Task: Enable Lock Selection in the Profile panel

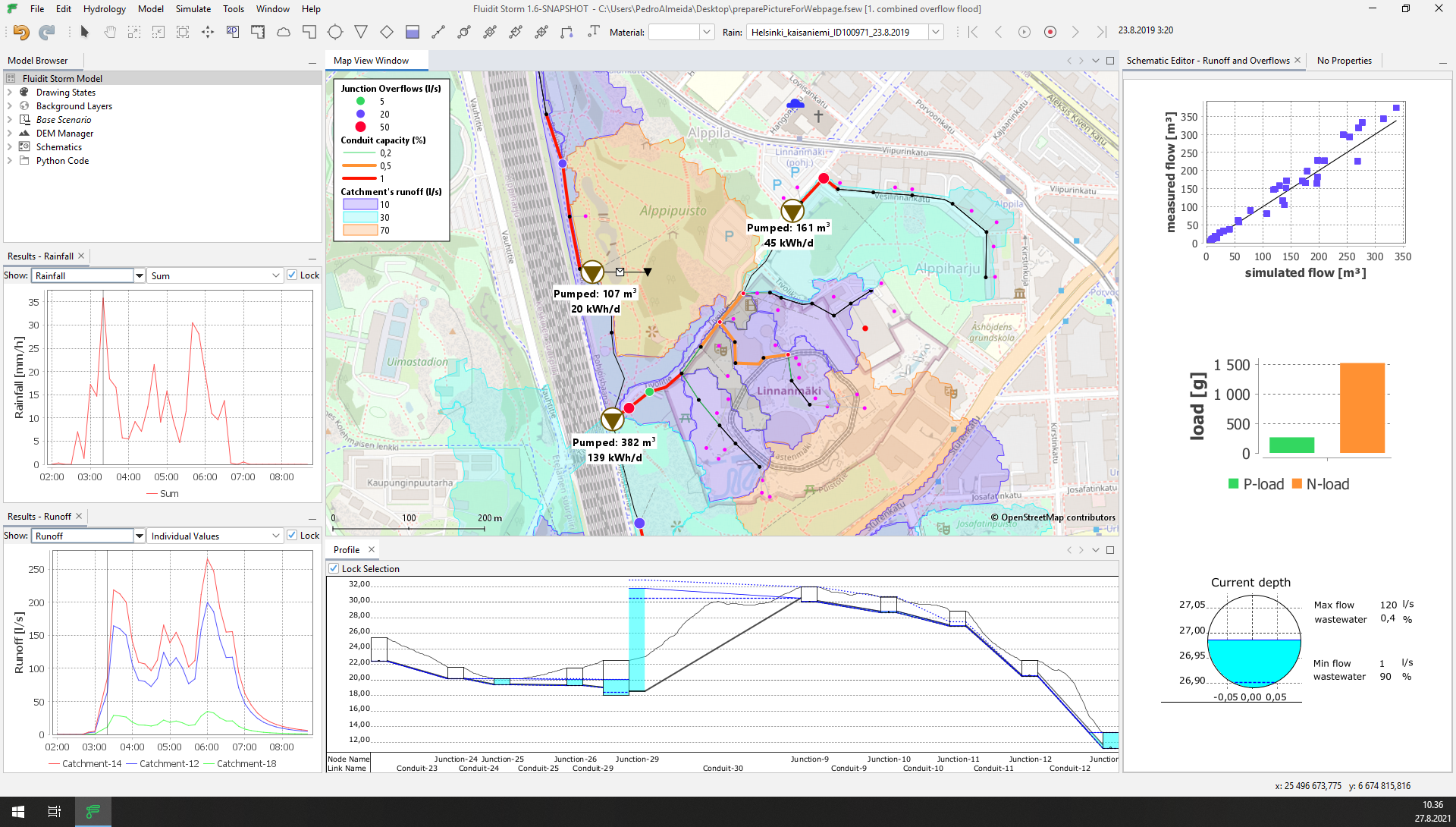Action: tap(334, 568)
